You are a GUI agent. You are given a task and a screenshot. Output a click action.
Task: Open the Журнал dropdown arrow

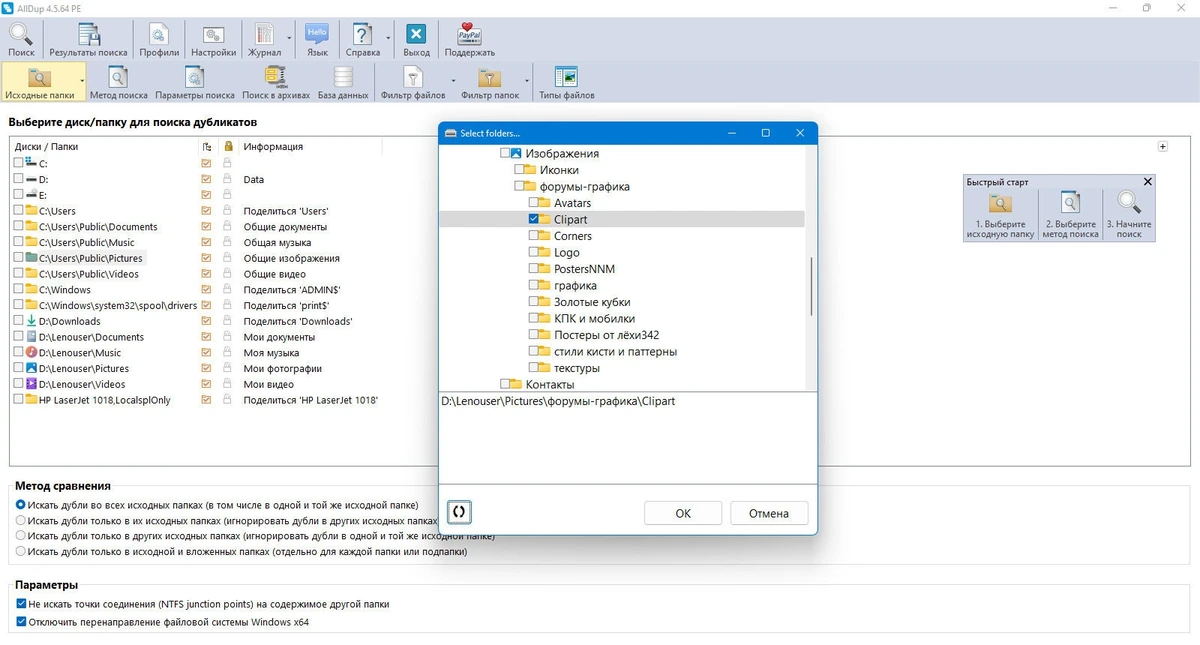coord(290,40)
